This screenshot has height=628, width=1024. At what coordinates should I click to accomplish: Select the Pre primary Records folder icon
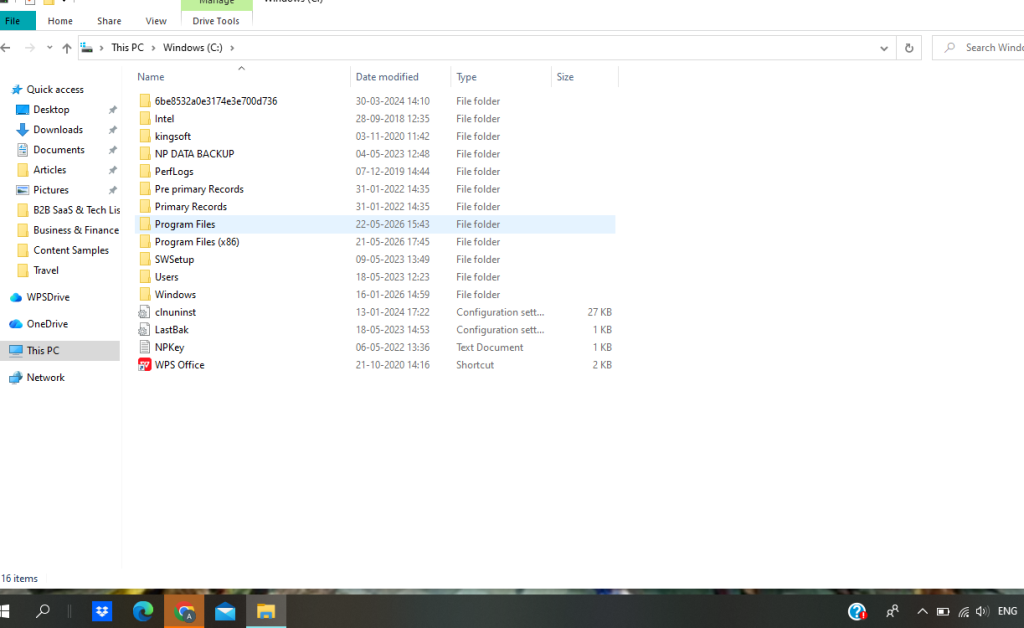click(145, 189)
